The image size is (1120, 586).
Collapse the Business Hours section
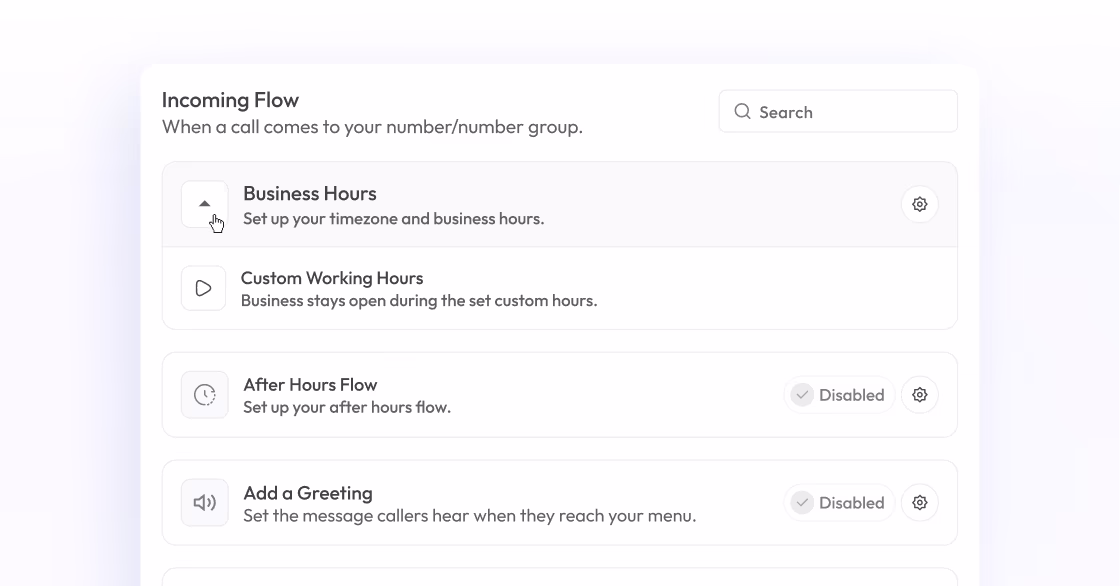(204, 204)
